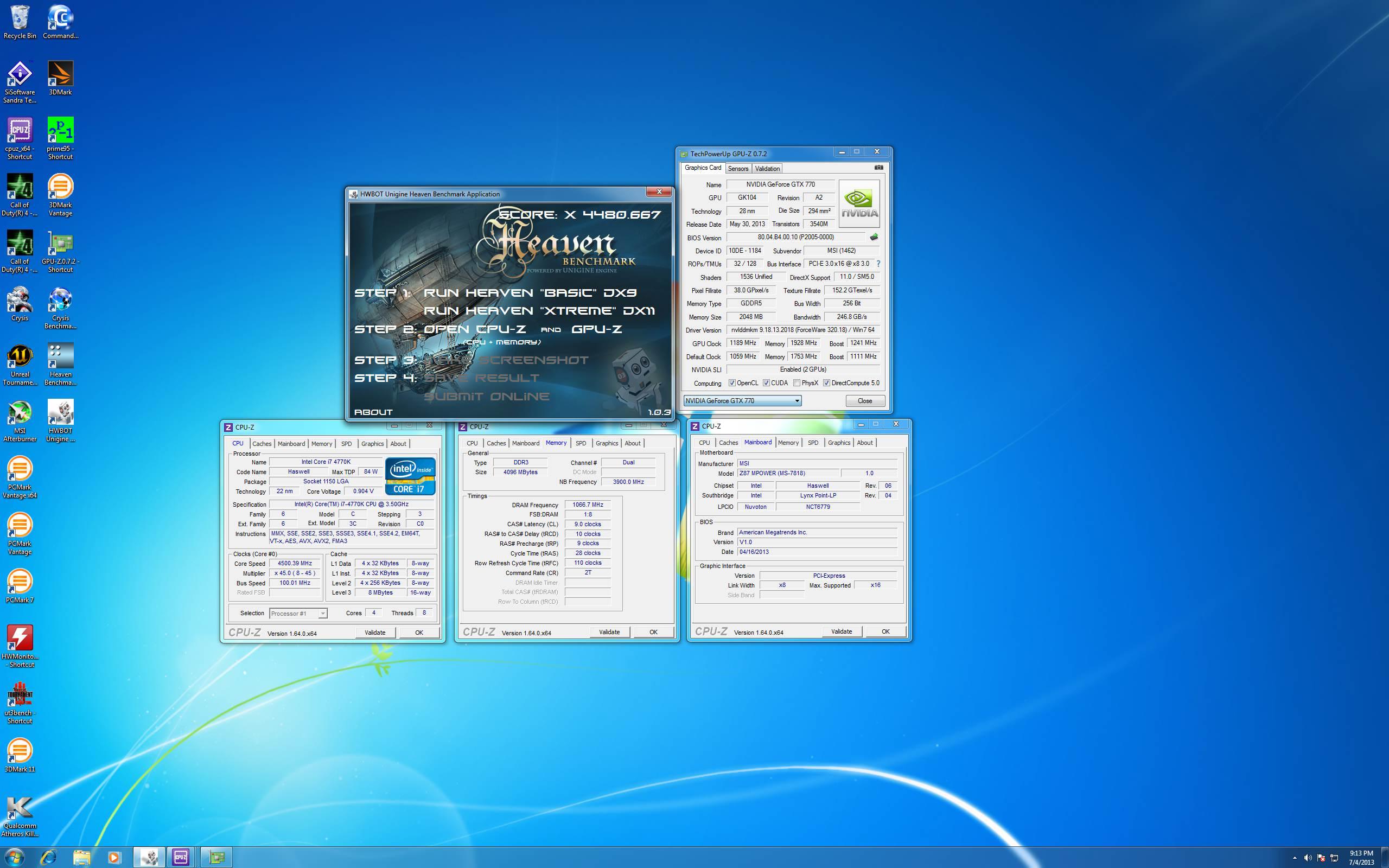Open the Recycle Bin desktop icon
This screenshot has height=868, width=1389.
pyautogui.click(x=20, y=22)
